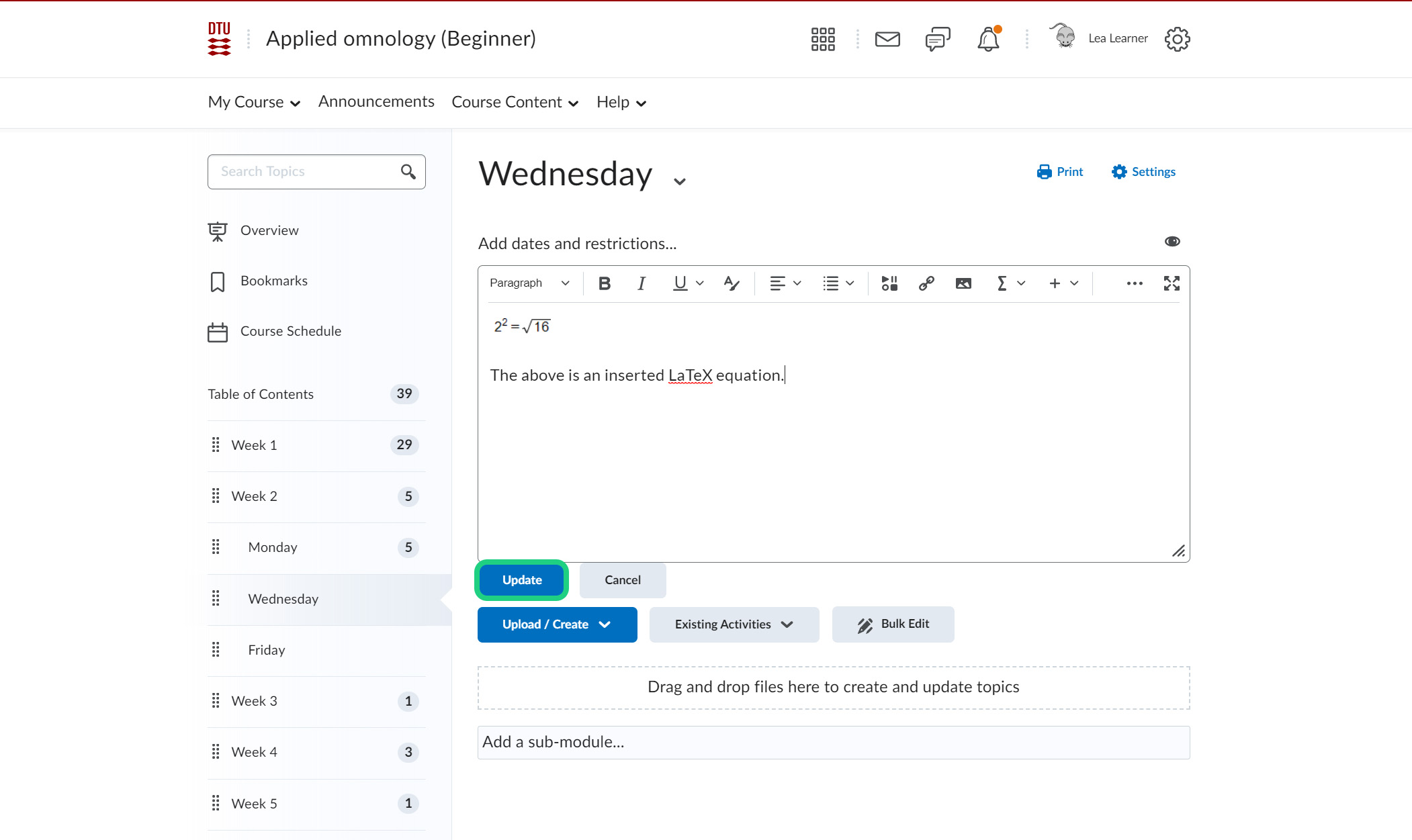Open the Course Content menu

tap(515, 102)
